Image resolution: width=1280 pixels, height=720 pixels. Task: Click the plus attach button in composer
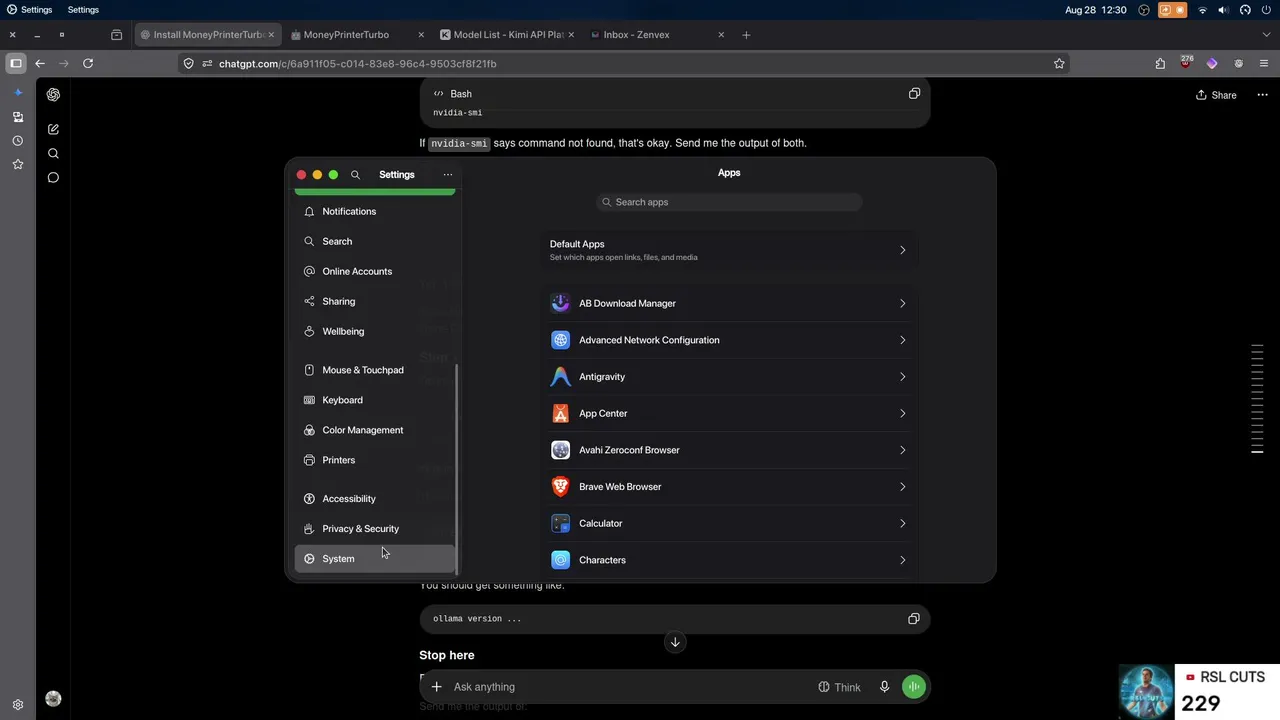pyautogui.click(x=436, y=687)
